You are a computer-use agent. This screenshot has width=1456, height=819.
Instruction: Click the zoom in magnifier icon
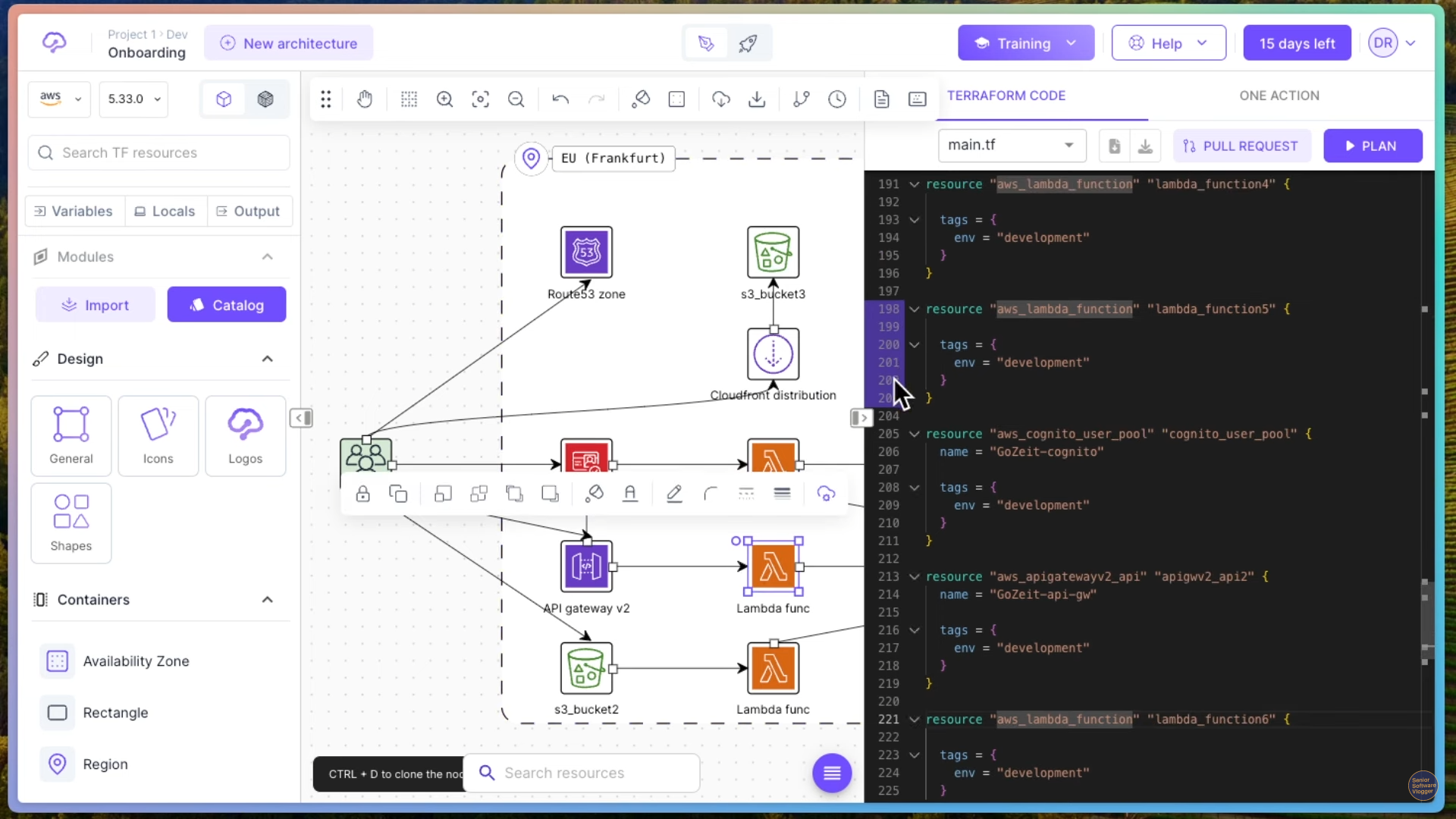click(444, 99)
